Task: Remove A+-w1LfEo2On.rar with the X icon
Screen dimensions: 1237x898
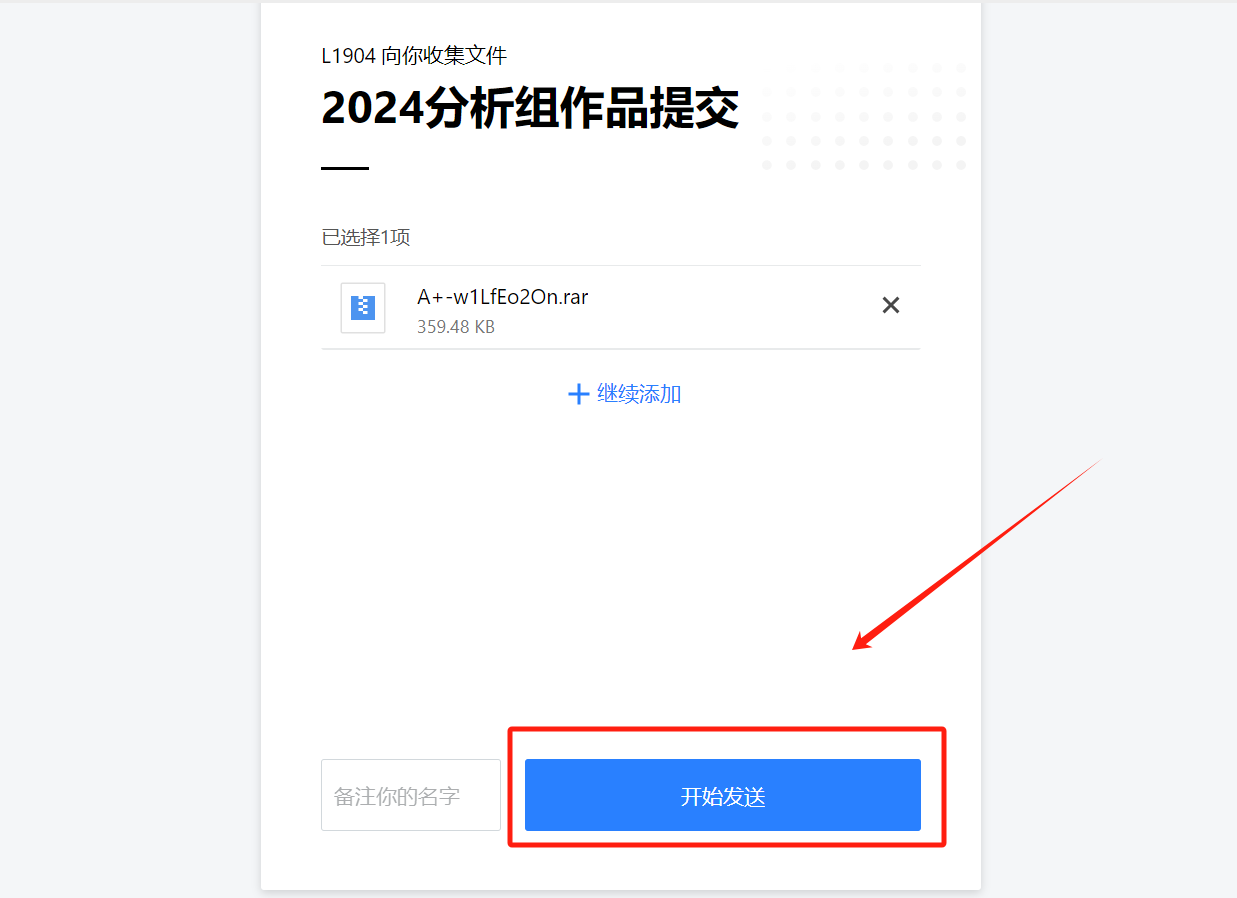Action: pyautogui.click(x=890, y=305)
